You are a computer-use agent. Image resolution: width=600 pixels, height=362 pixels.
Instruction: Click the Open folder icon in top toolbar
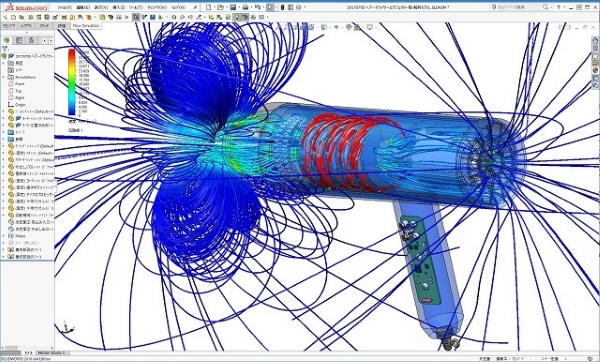pos(220,7)
